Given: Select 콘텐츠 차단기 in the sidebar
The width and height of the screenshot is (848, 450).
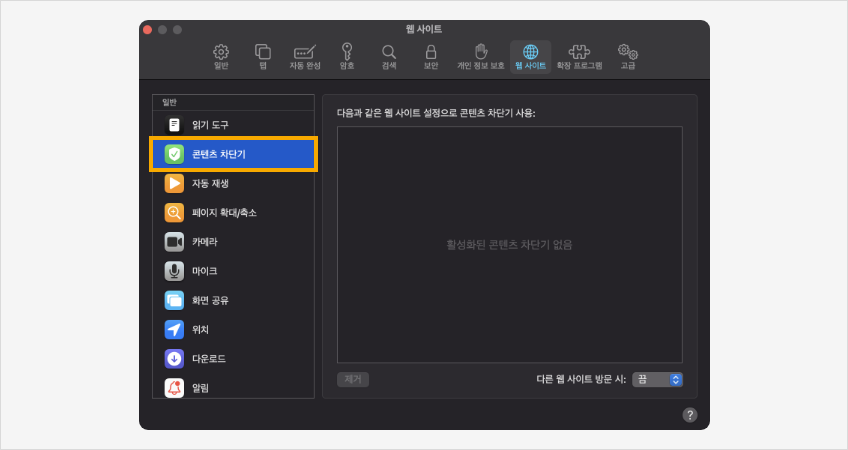Looking at the screenshot, I should (232, 154).
